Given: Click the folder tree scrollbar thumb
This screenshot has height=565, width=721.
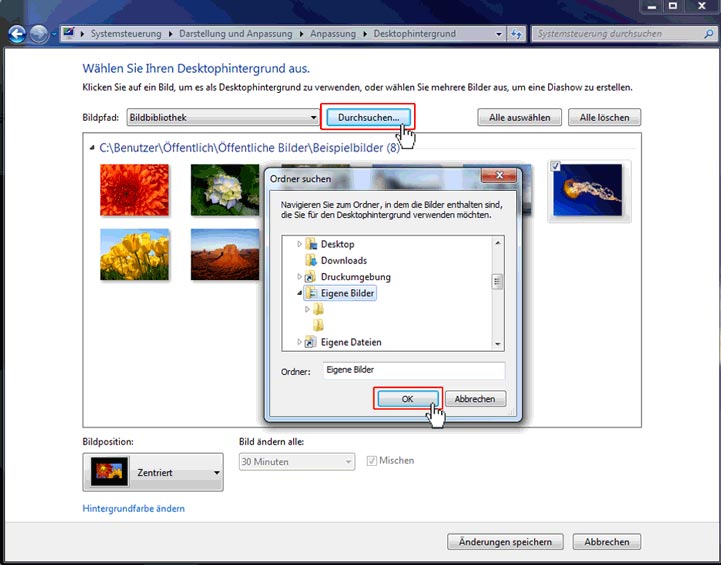Looking at the screenshot, I should tap(498, 281).
